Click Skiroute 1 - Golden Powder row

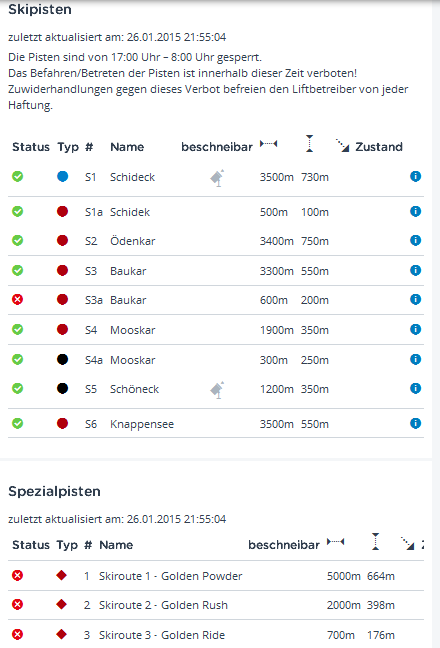(x=216, y=576)
